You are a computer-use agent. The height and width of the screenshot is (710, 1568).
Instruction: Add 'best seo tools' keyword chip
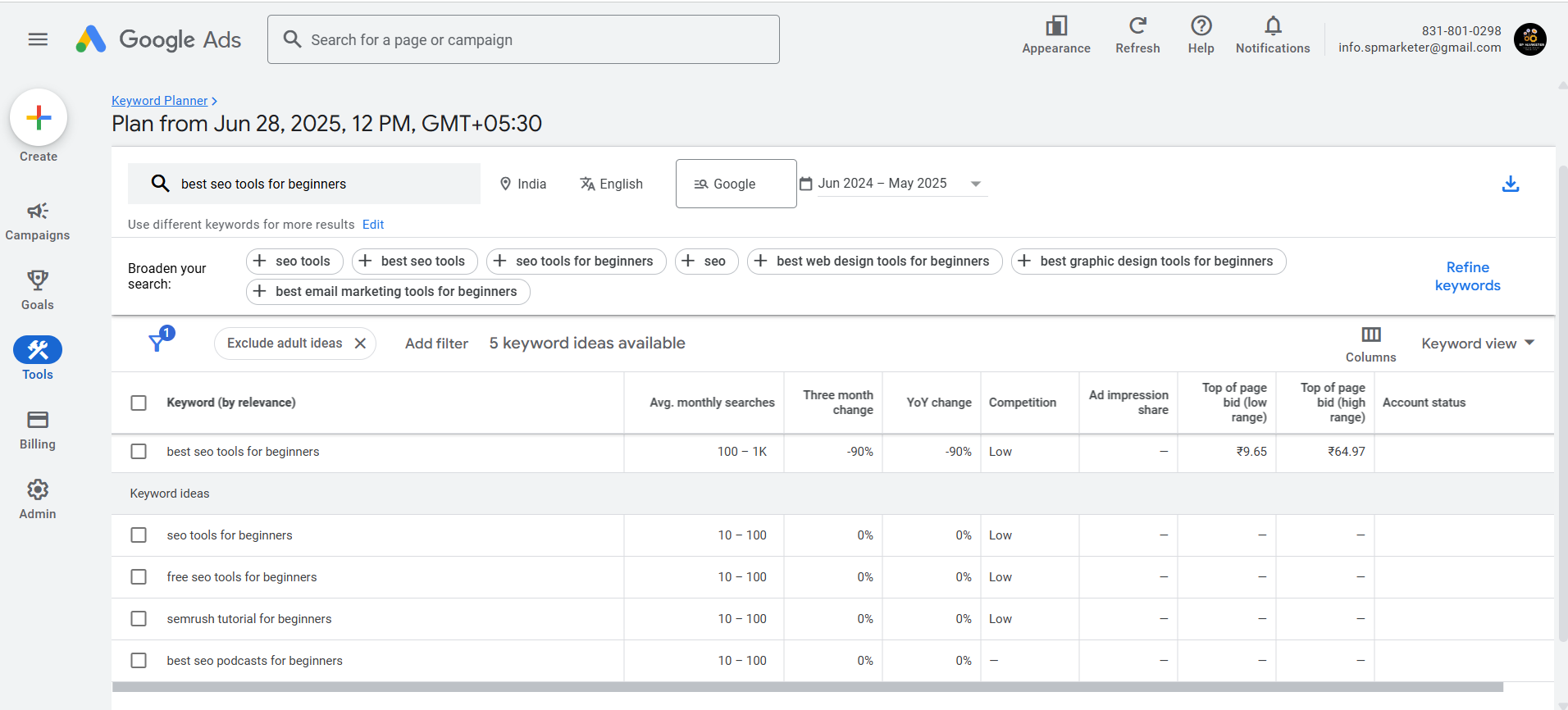coord(415,261)
